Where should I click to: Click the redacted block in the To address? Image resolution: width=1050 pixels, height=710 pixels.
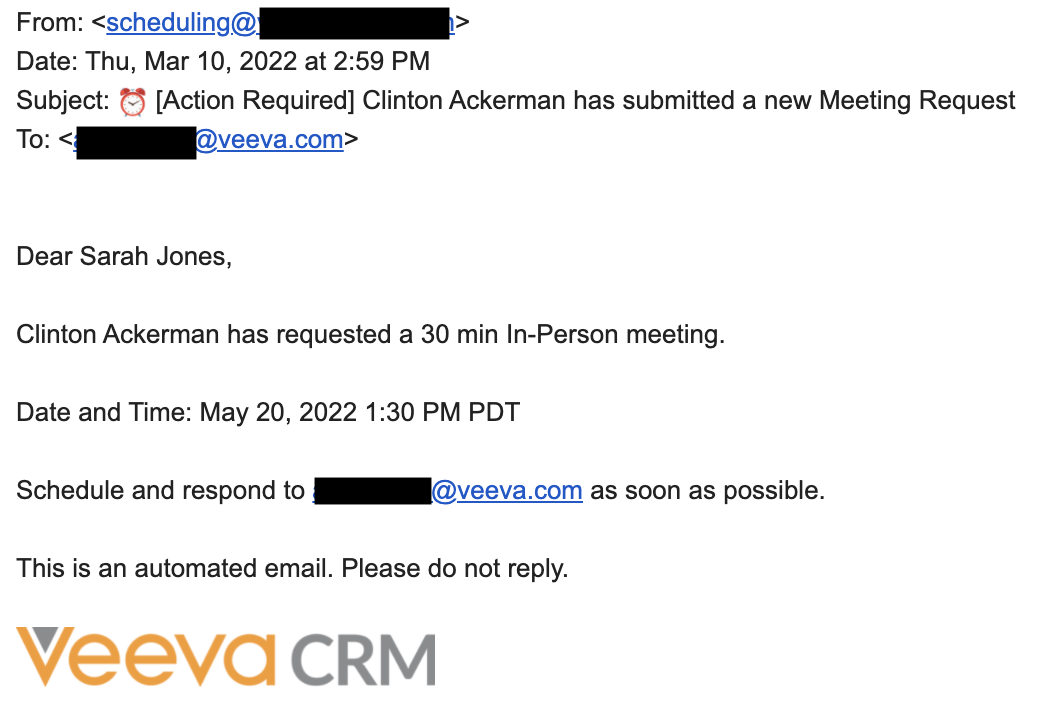[135, 142]
